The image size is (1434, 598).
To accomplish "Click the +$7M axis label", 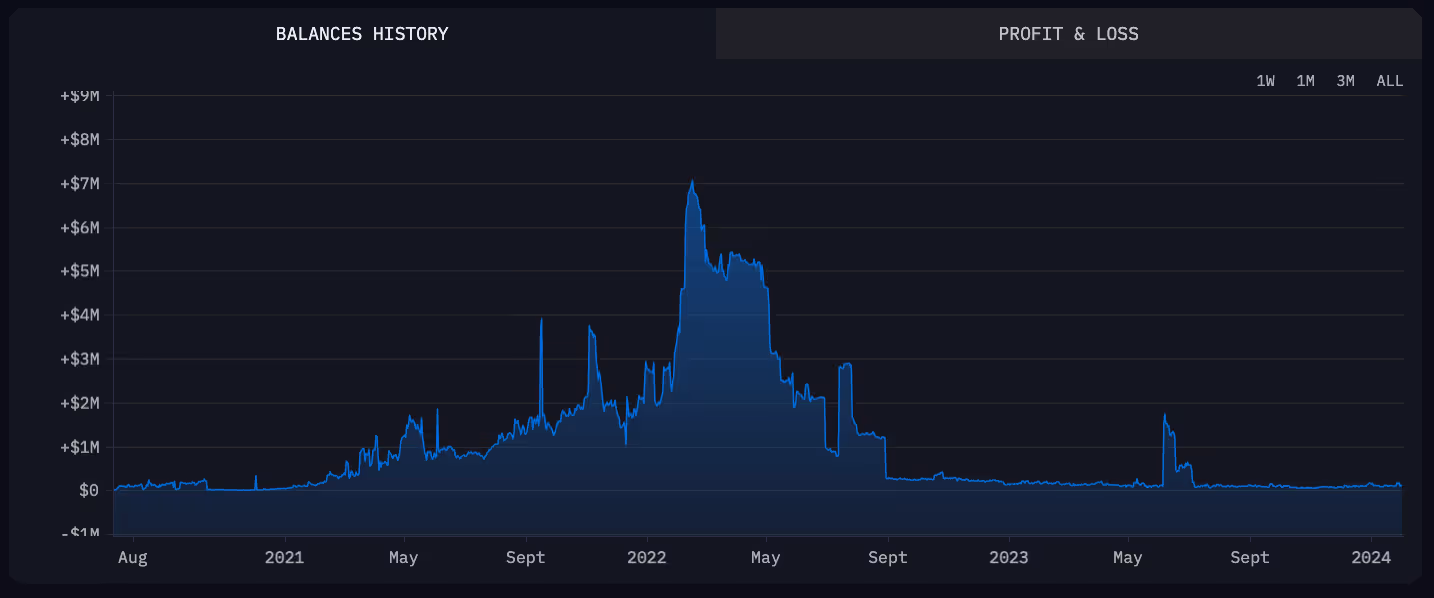I will [x=78, y=183].
